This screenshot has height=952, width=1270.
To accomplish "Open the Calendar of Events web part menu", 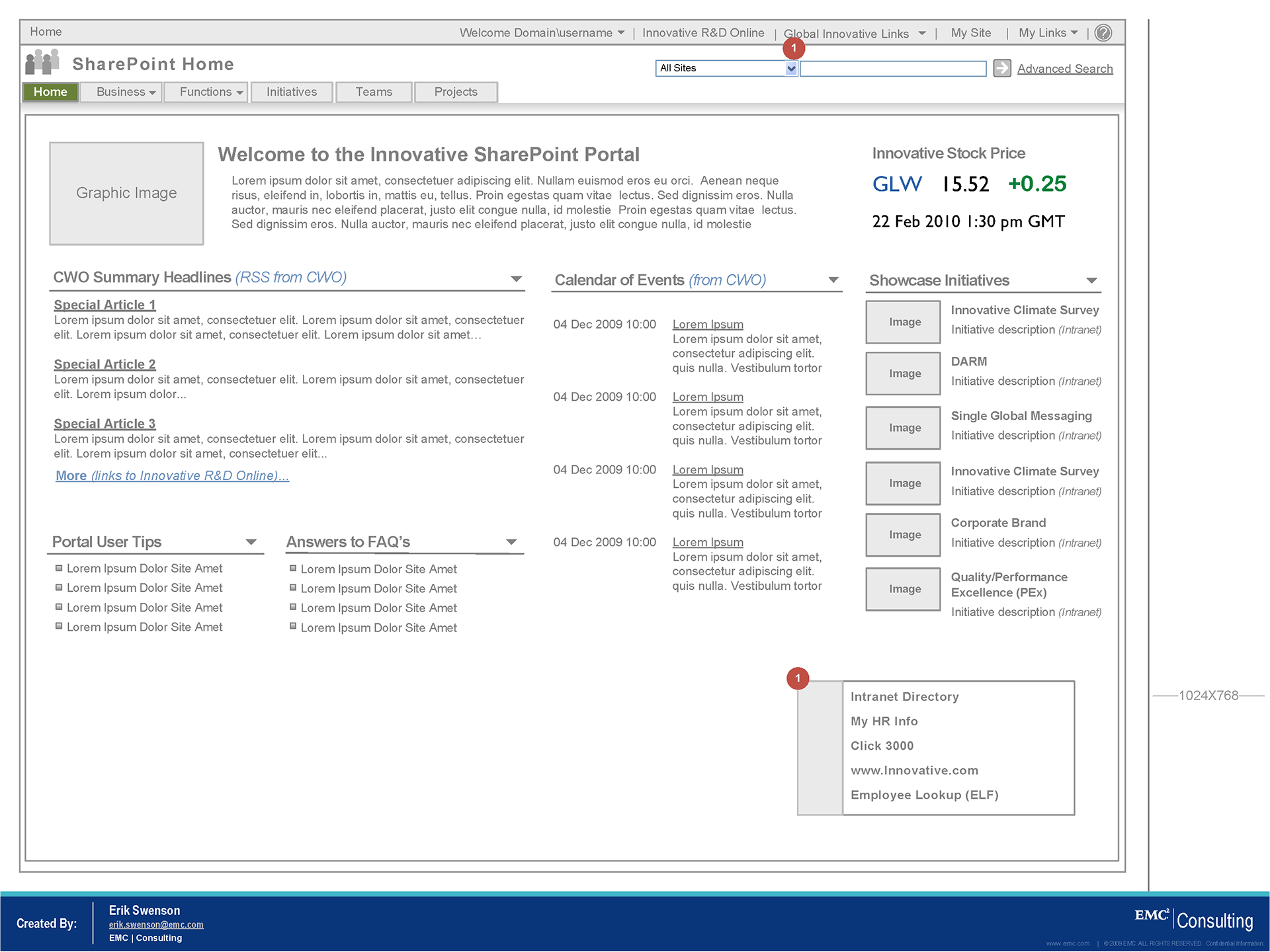I will coord(833,280).
